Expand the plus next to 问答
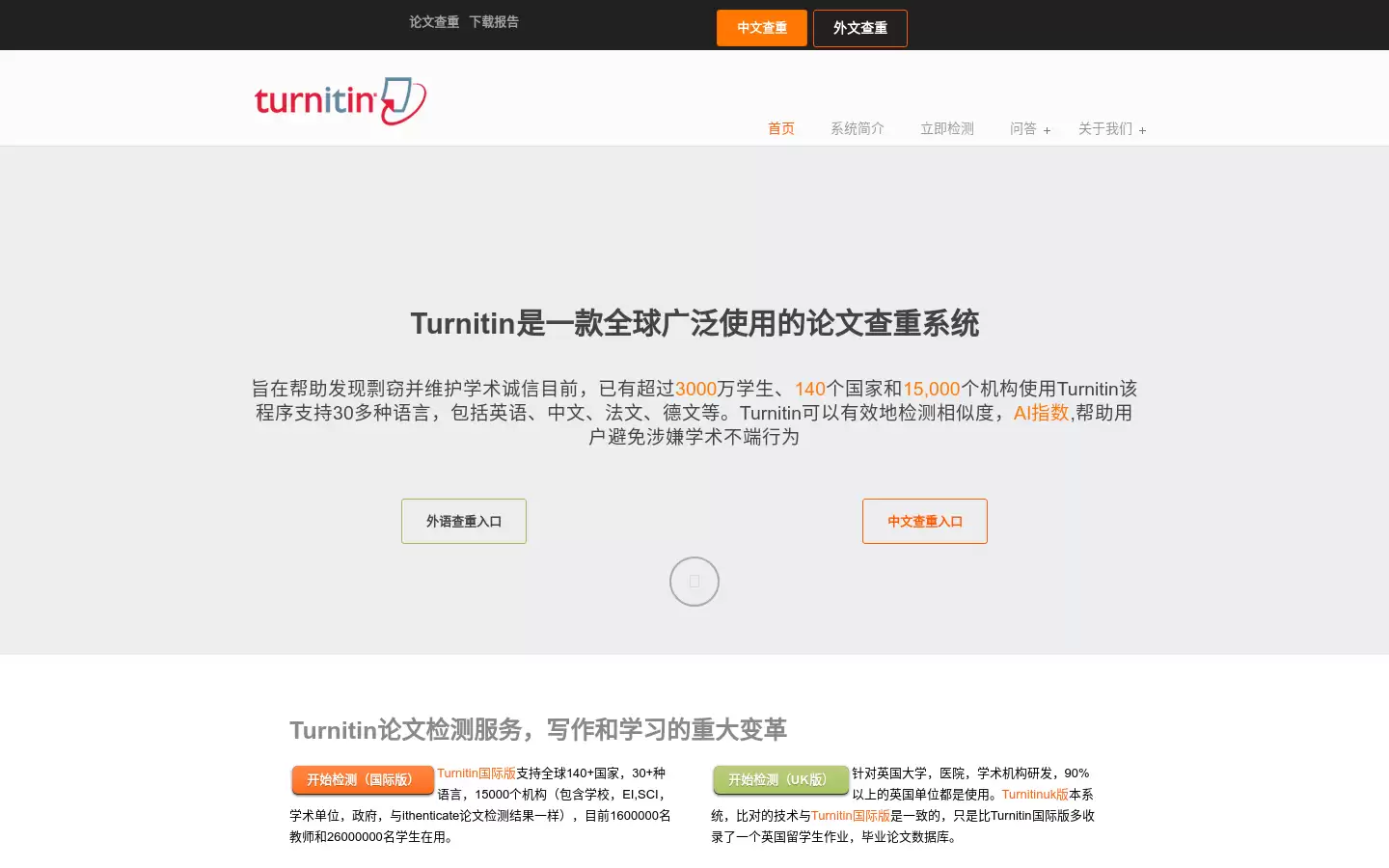 tap(1047, 130)
